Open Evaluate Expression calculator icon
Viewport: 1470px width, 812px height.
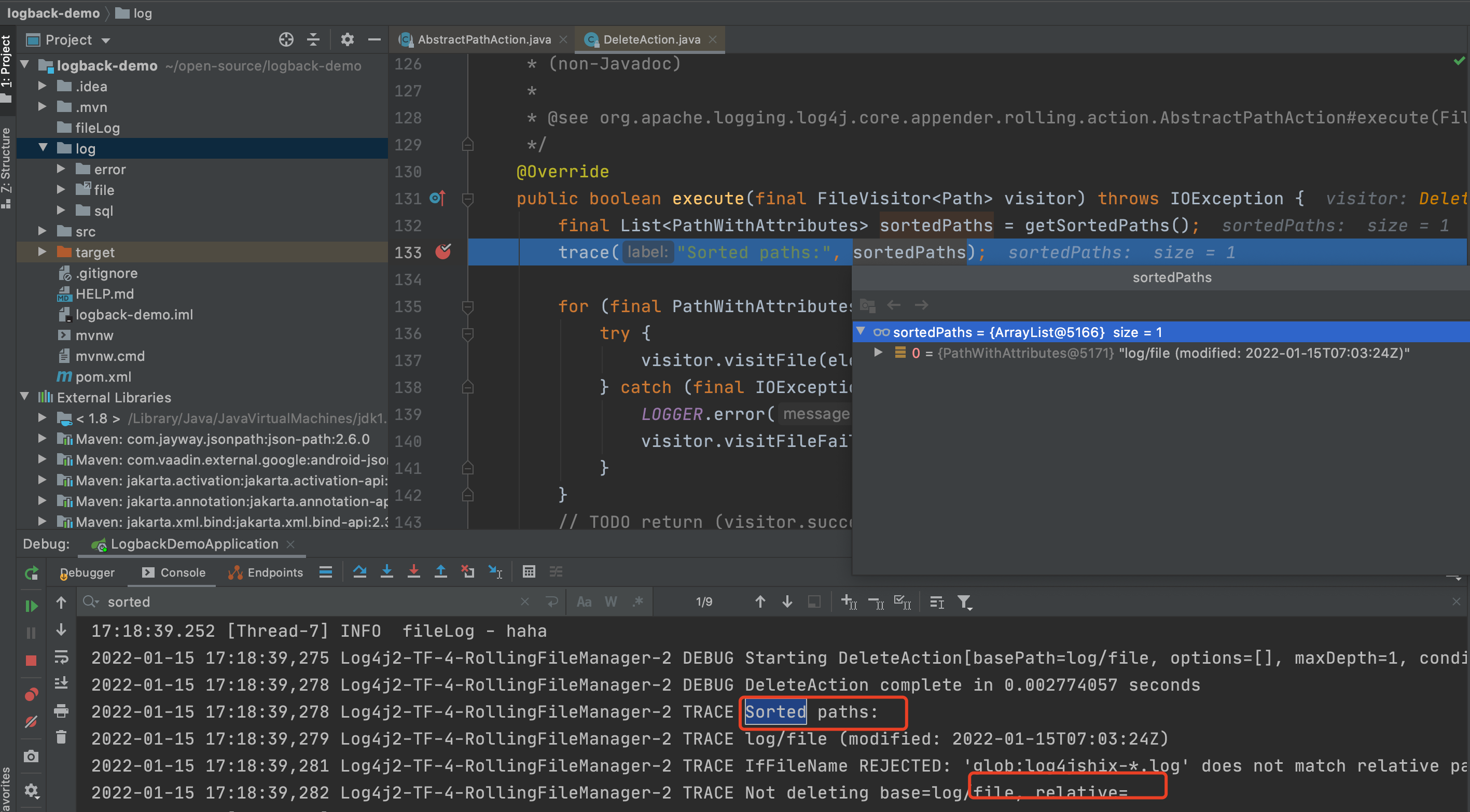(x=529, y=572)
